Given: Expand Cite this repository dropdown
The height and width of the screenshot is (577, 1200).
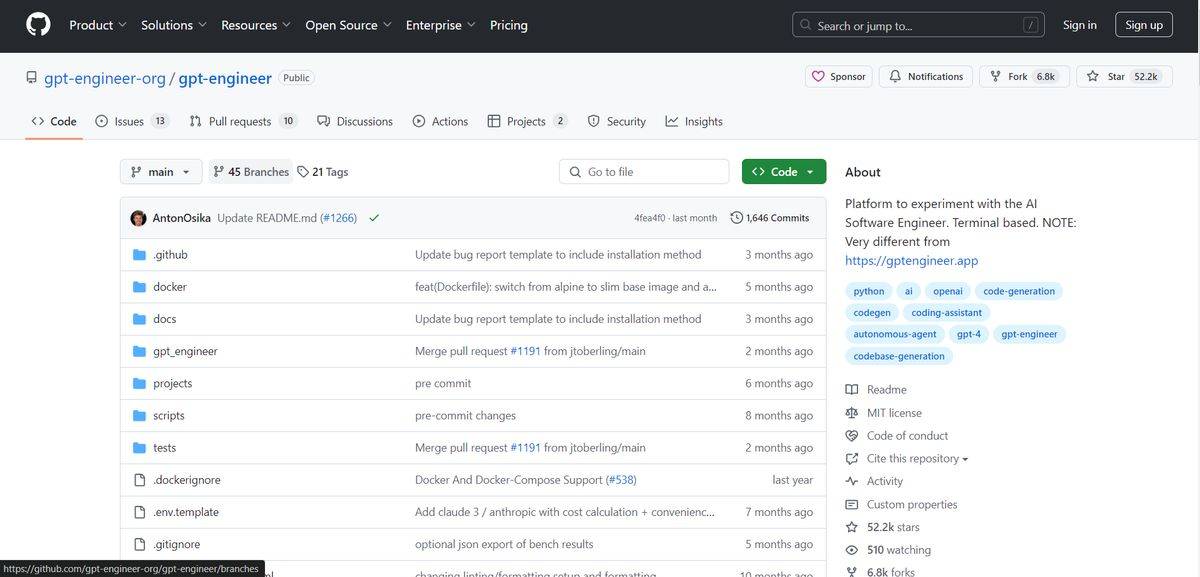Looking at the screenshot, I should [916, 458].
